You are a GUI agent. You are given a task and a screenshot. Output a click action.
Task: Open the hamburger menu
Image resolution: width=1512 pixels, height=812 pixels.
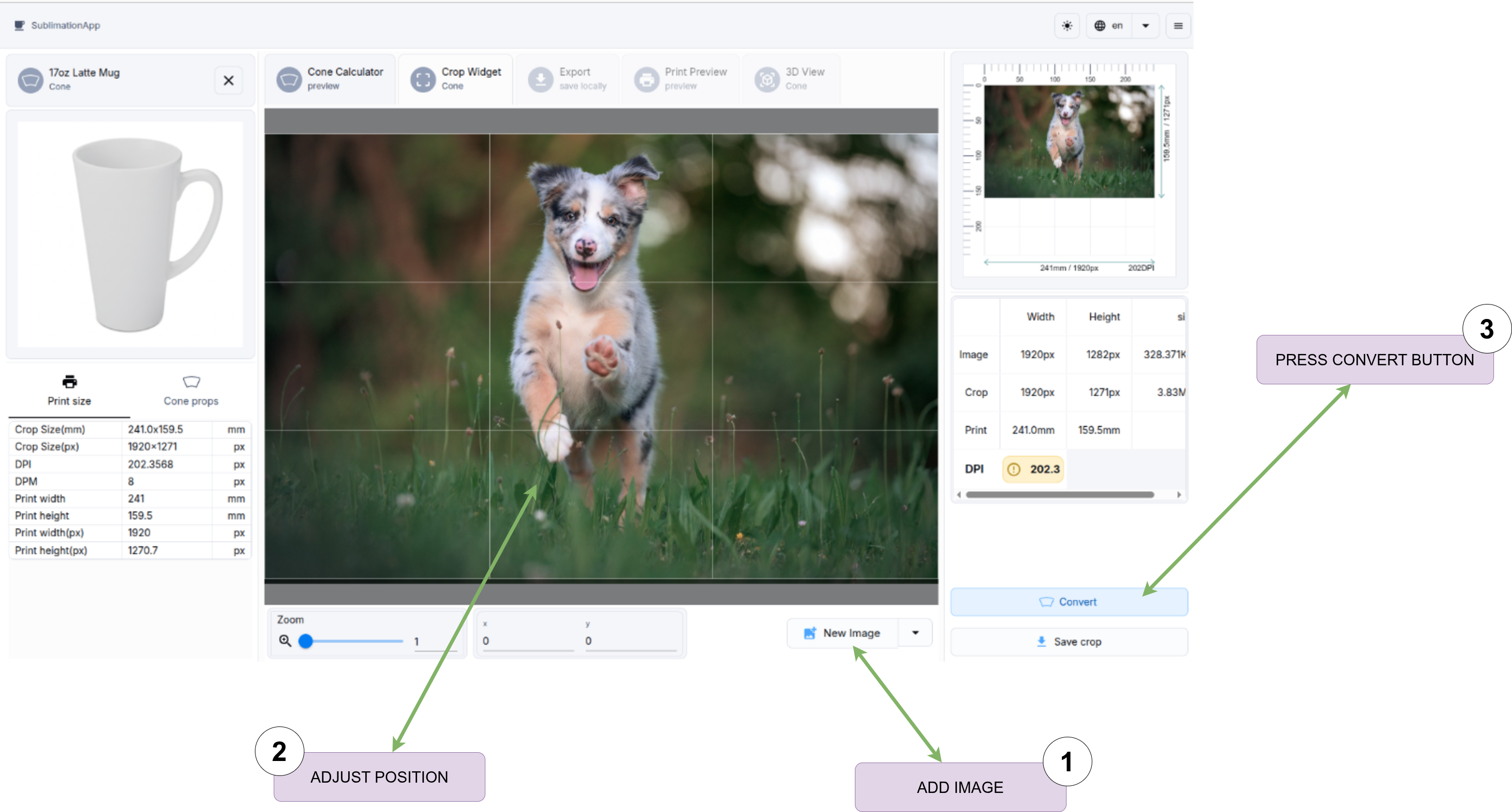[x=1178, y=25]
